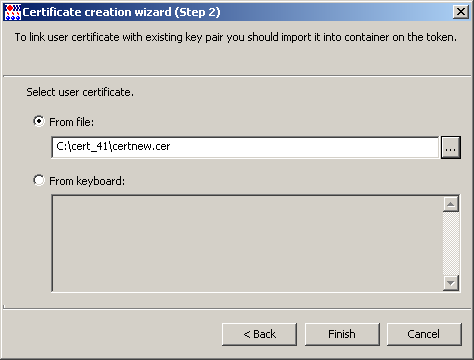This screenshot has height=360, width=474.
Task: Close the wizard window with X button
Action: pos(461,12)
